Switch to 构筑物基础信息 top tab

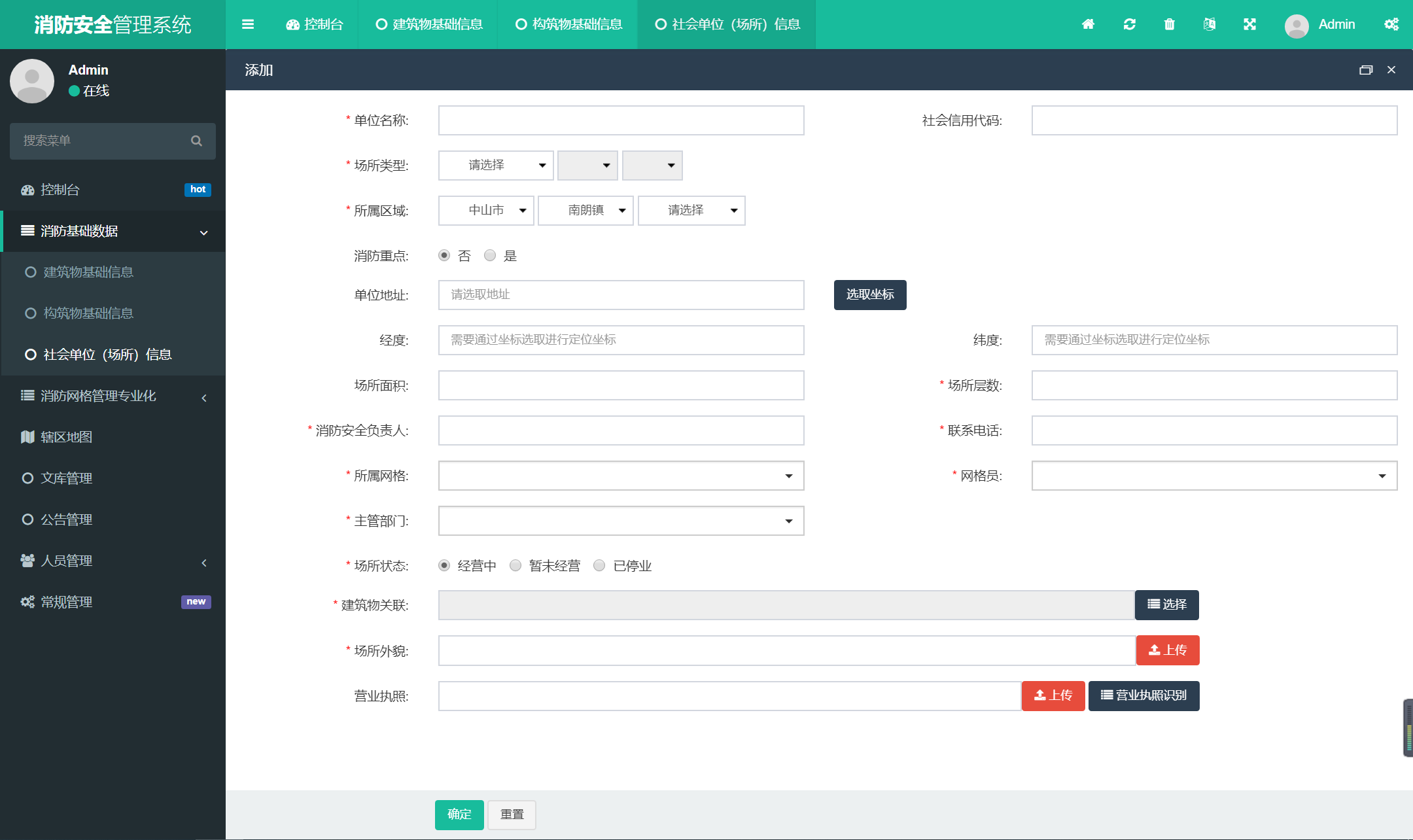[568, 24]
